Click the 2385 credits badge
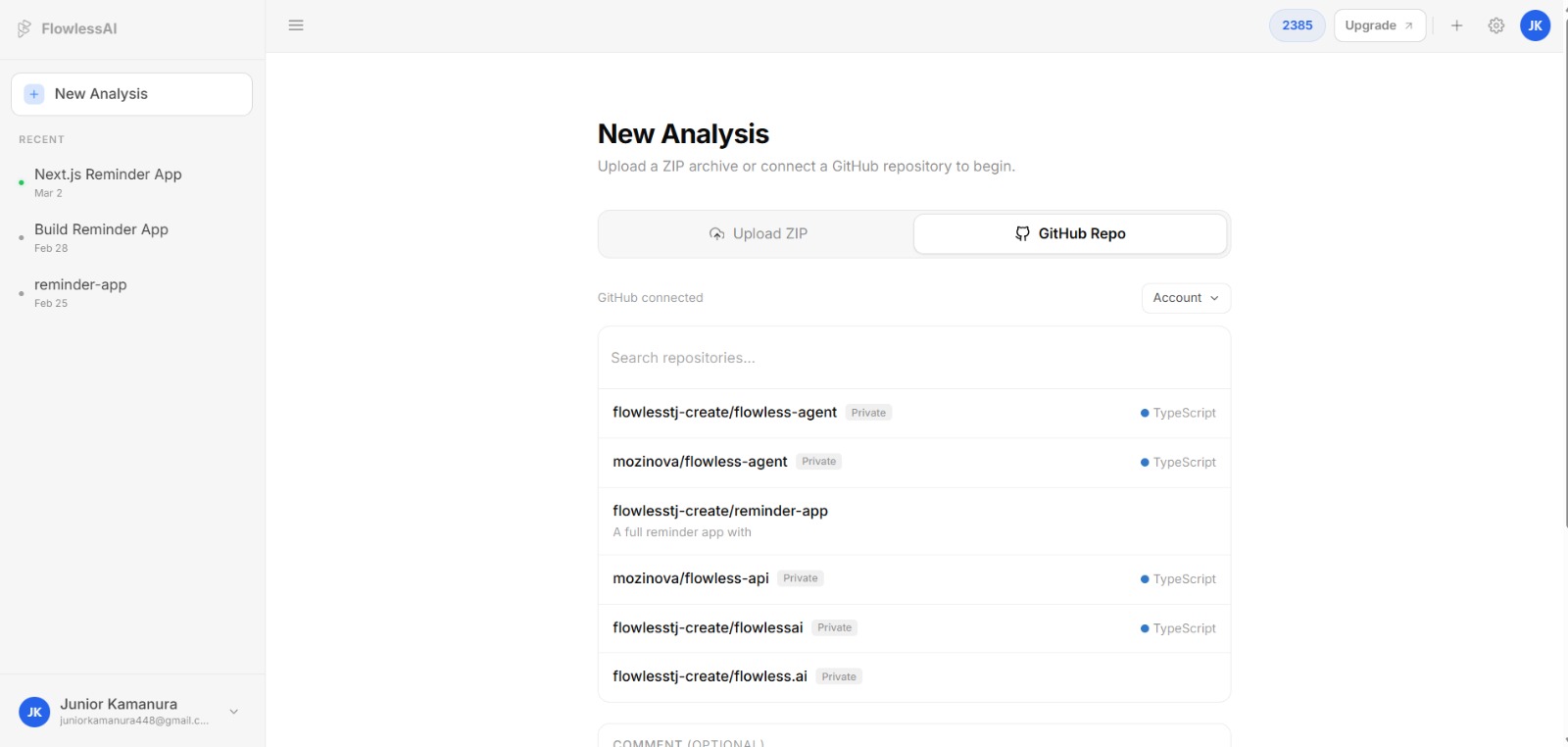 (x=1298, y=25)
